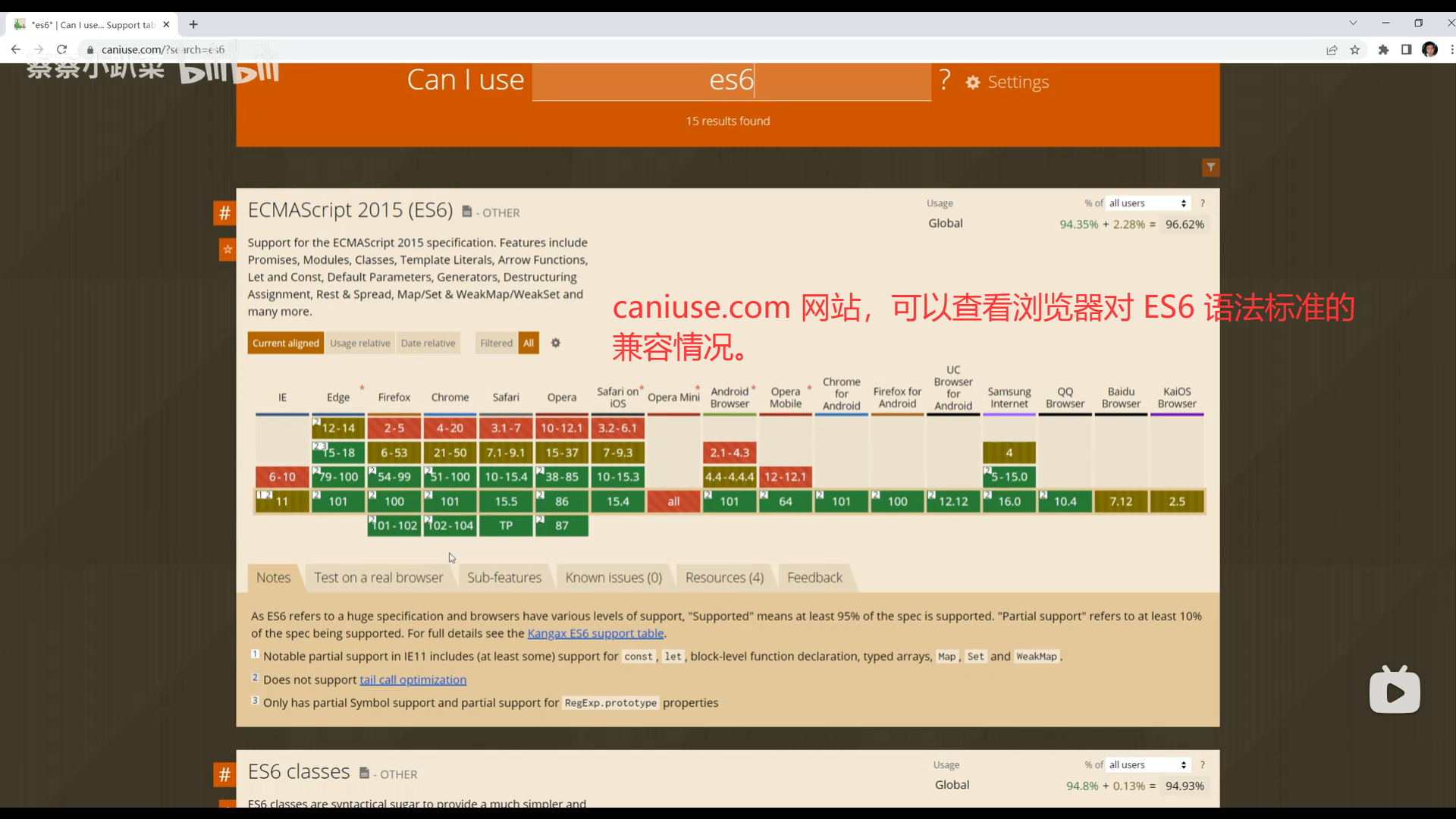The width and height of the screenshot is (1456, 819).
Task: Click the Settings gear icon
Action: 973,82
